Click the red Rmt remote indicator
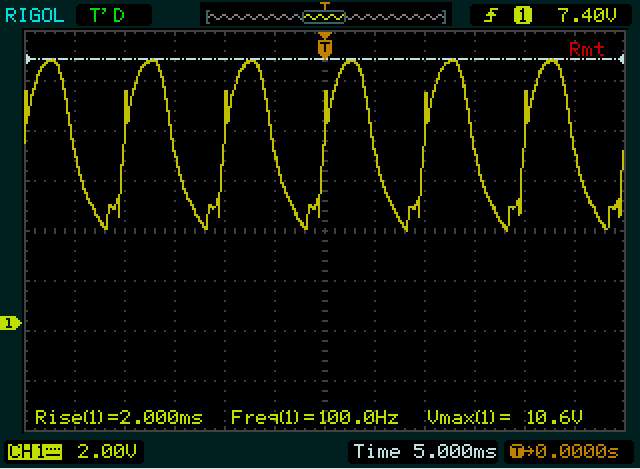This screenshot has height=469, width=640. pos(587,49)
